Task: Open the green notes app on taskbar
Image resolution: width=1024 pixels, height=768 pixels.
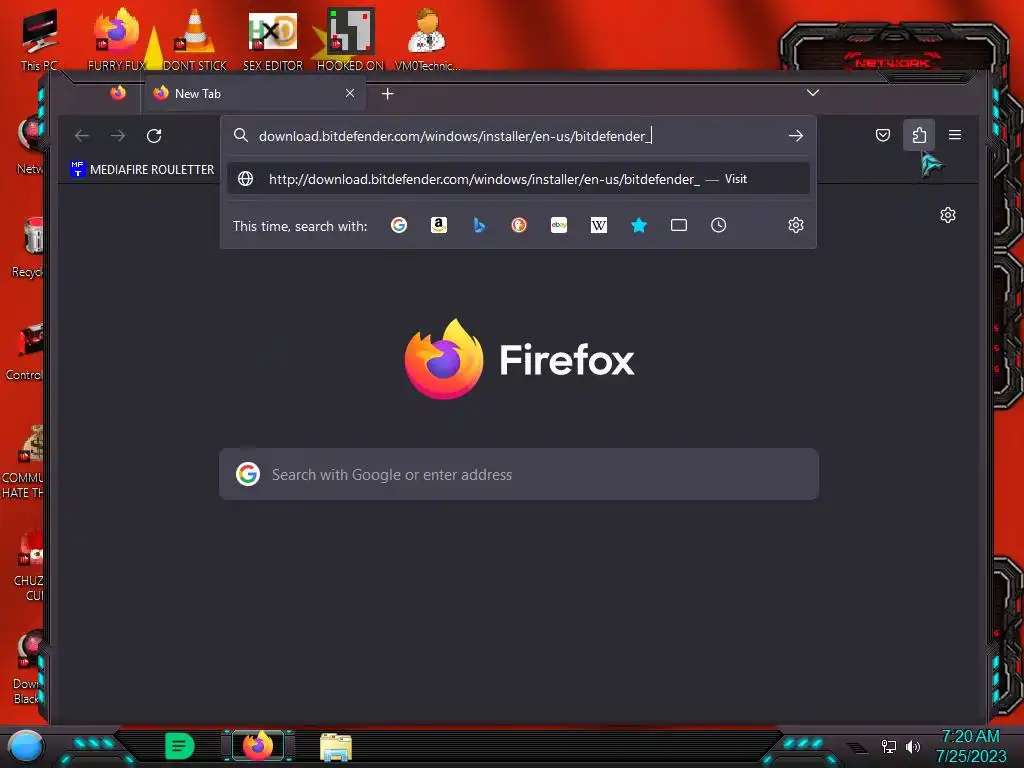Action: [180, 746]
